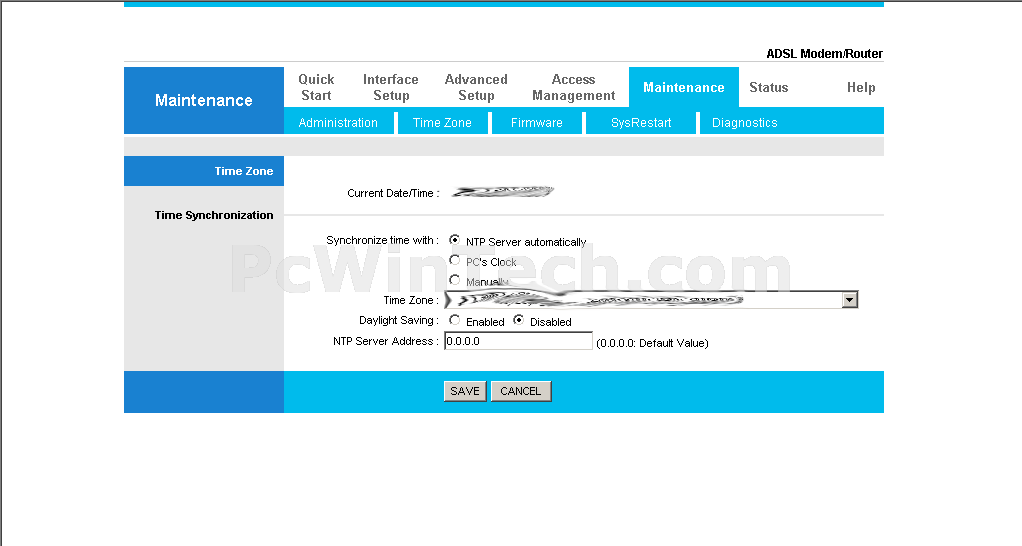Click the ADSL Modem/Router title text
The width and height of the screenshot is (1022, 546).
coord(825,53)
